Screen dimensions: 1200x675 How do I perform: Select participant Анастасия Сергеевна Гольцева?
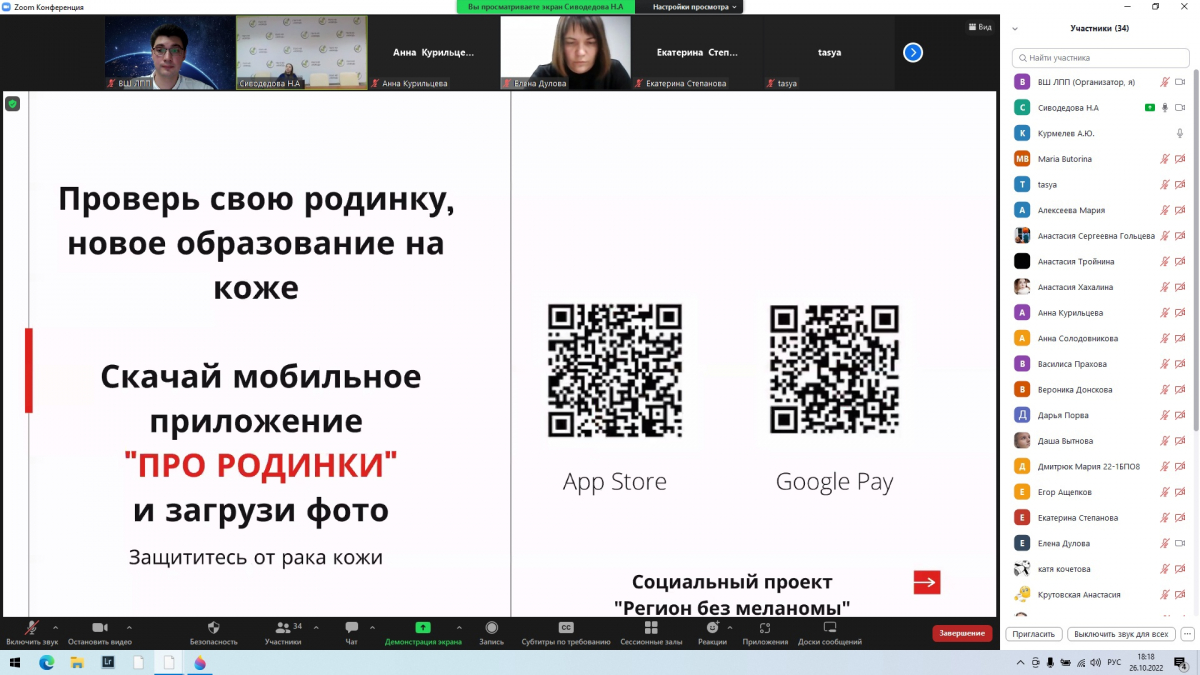[x=1100, y=236]
